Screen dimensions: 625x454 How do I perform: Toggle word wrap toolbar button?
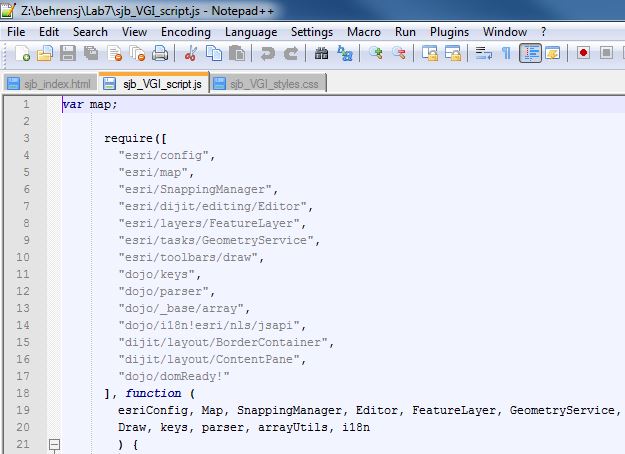pyautogui.click(x=483, y=53)
